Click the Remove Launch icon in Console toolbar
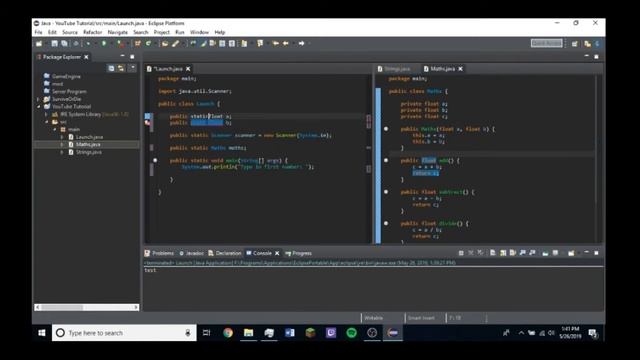 tap(471, 253)
